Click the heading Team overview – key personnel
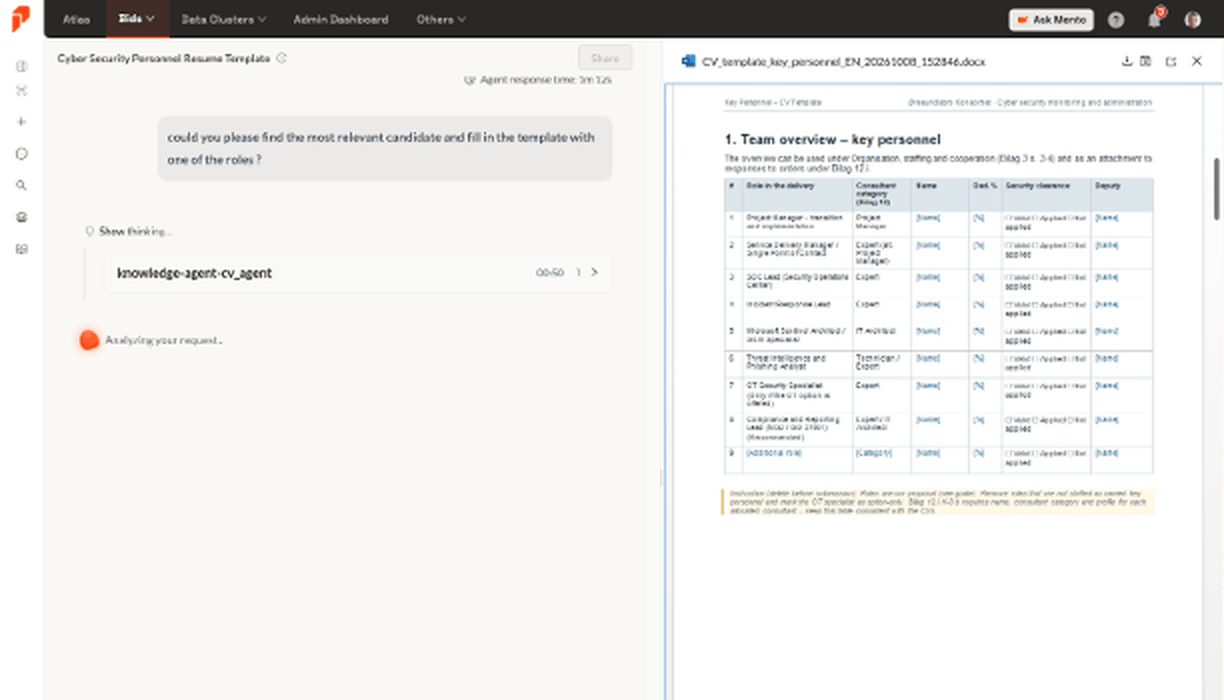 pyautogui.click(x=832, y=140)
